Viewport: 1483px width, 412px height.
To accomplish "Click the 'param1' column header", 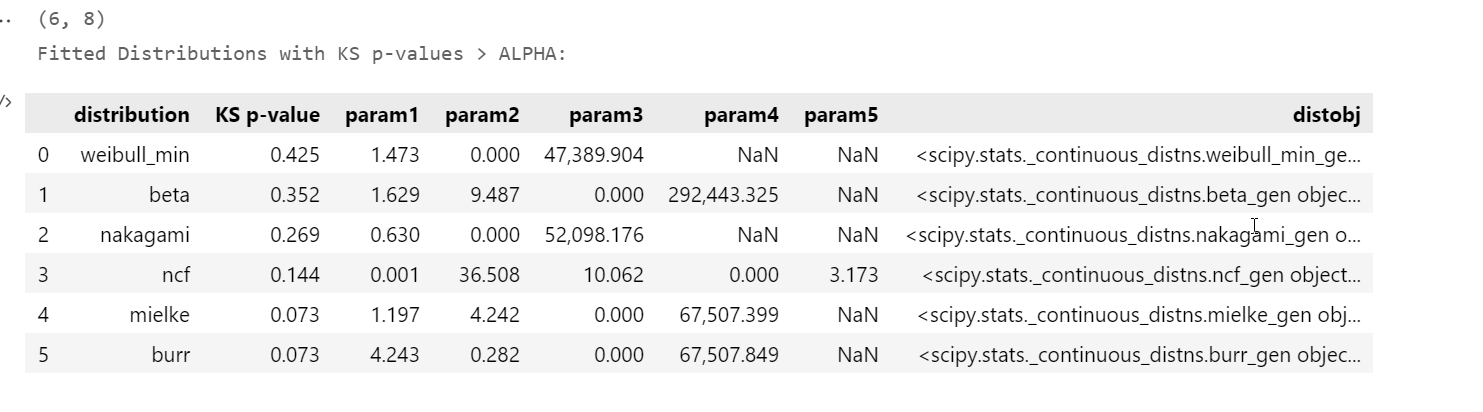I will (382, 115).
